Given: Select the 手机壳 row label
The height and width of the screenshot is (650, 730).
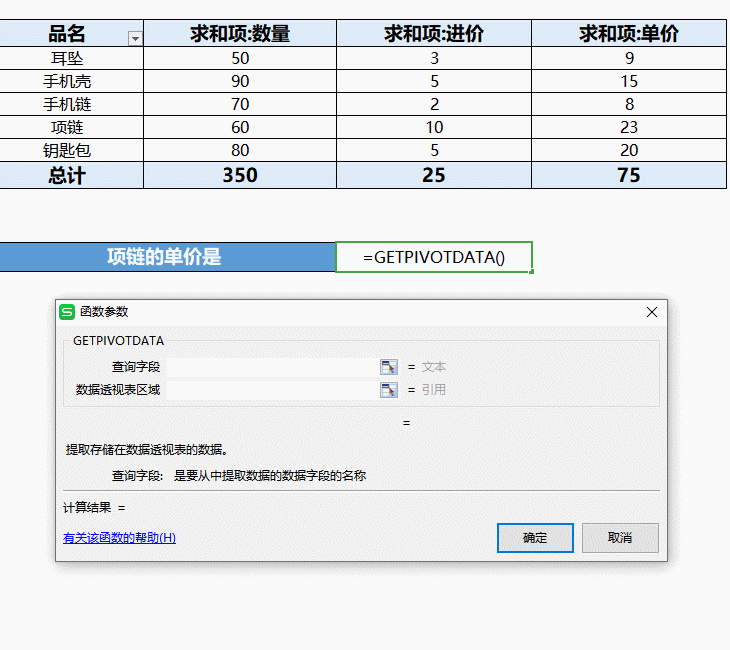Looking at the screenshot, I should pyautogui.click(x=71, y=81).
